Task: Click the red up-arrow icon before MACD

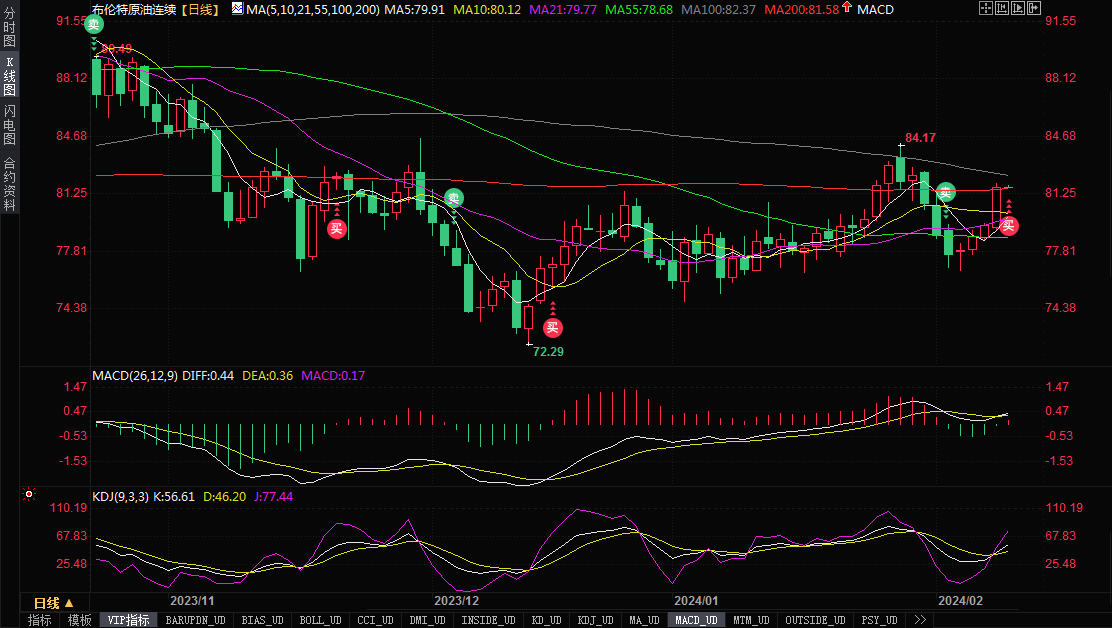Action: click(848, 9)
